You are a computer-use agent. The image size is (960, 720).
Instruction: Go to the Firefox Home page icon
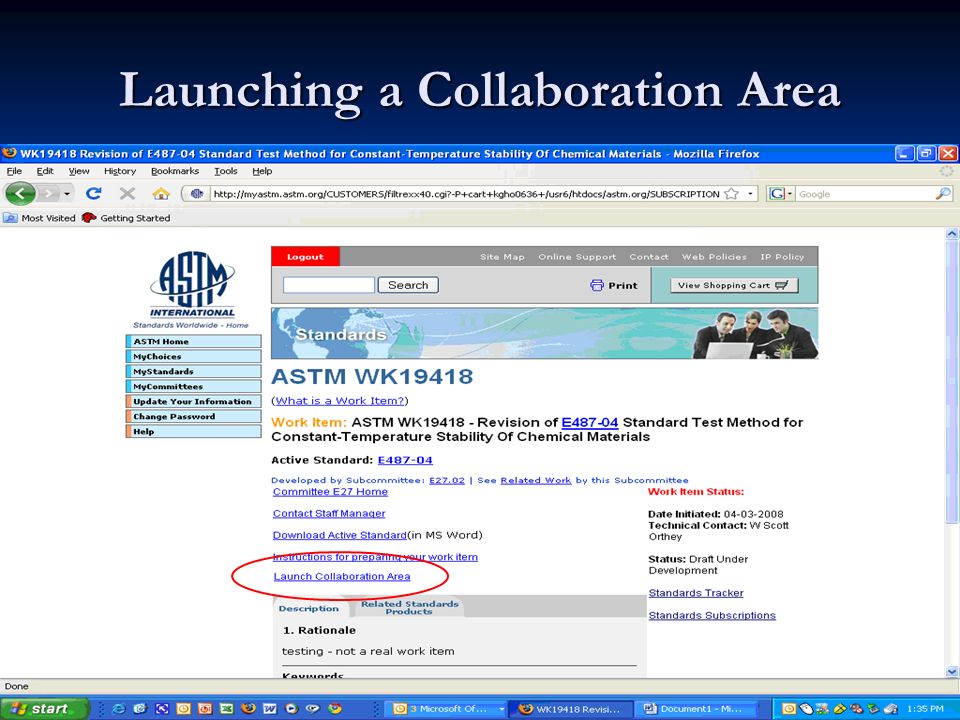pos(161,193)
